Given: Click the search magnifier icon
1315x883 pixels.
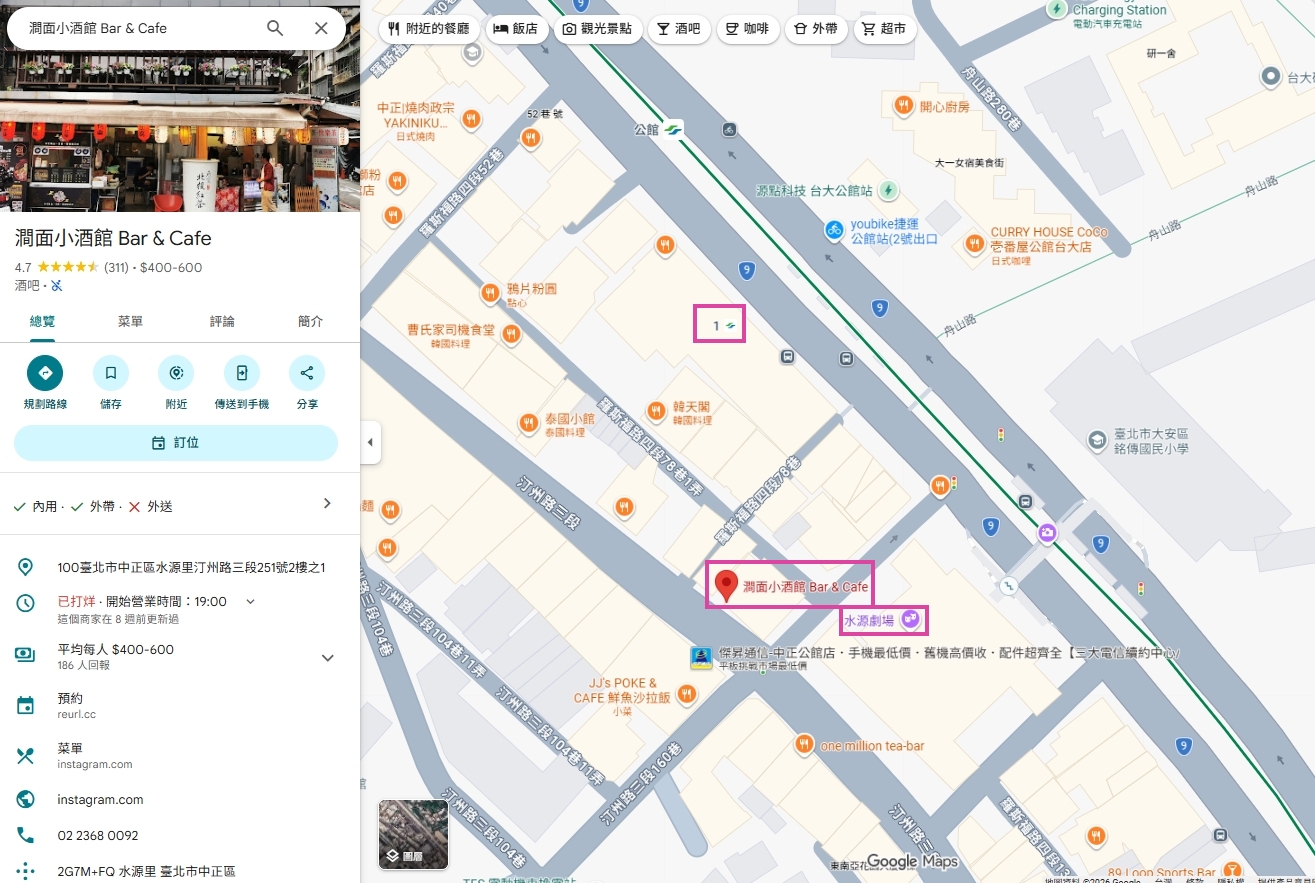Looking at the screenshot, I should [275, 28].
